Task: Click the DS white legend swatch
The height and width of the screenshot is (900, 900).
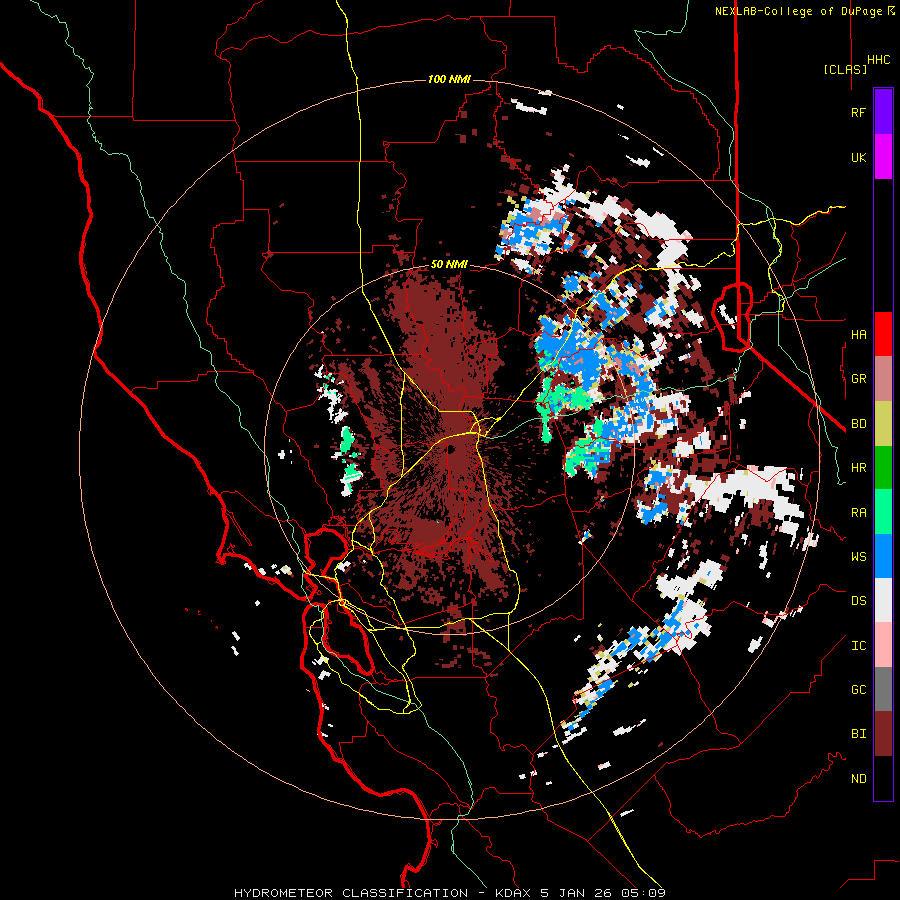Action: point(883,600)
